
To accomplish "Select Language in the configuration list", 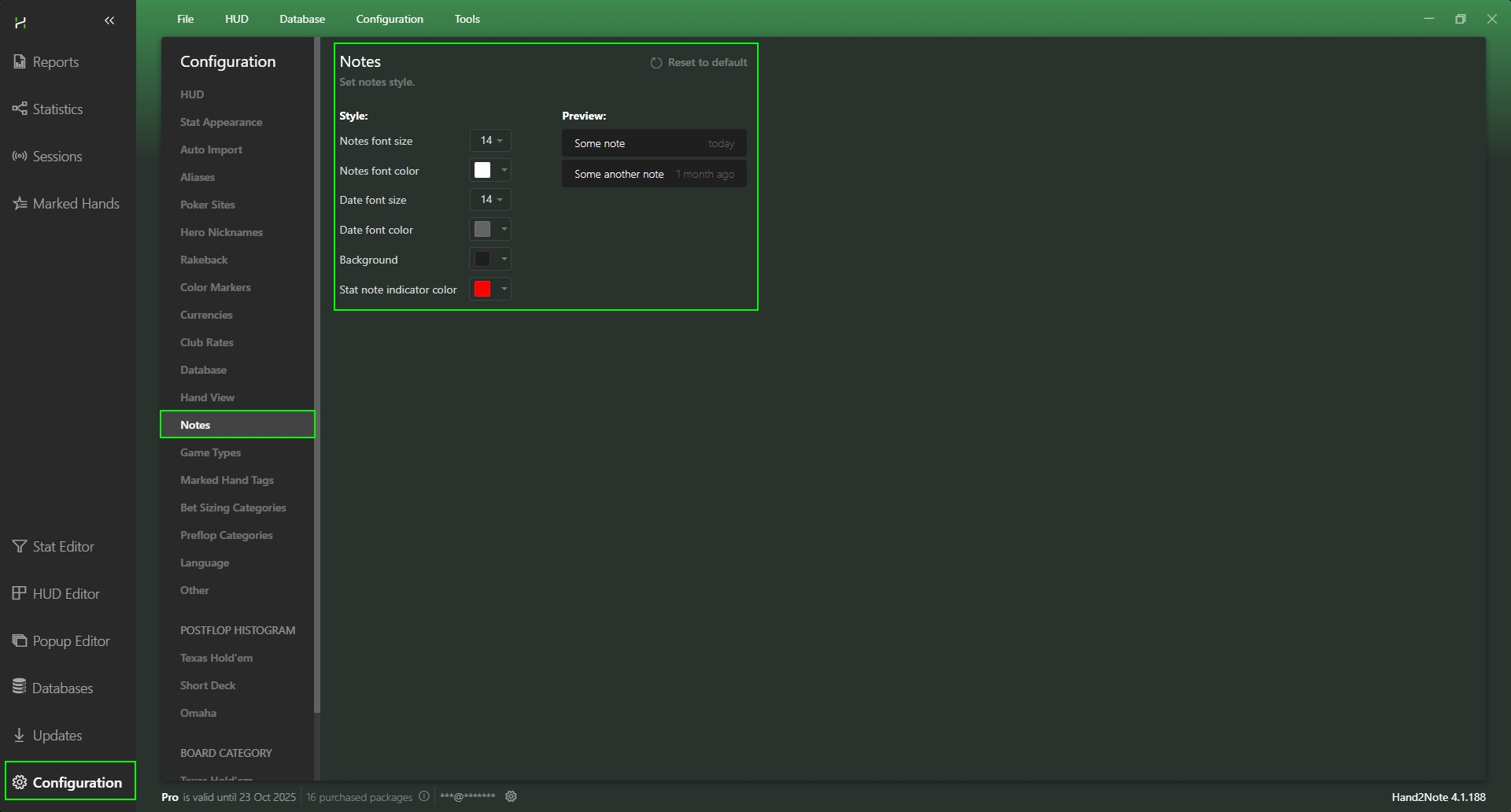I will [205, 563].
